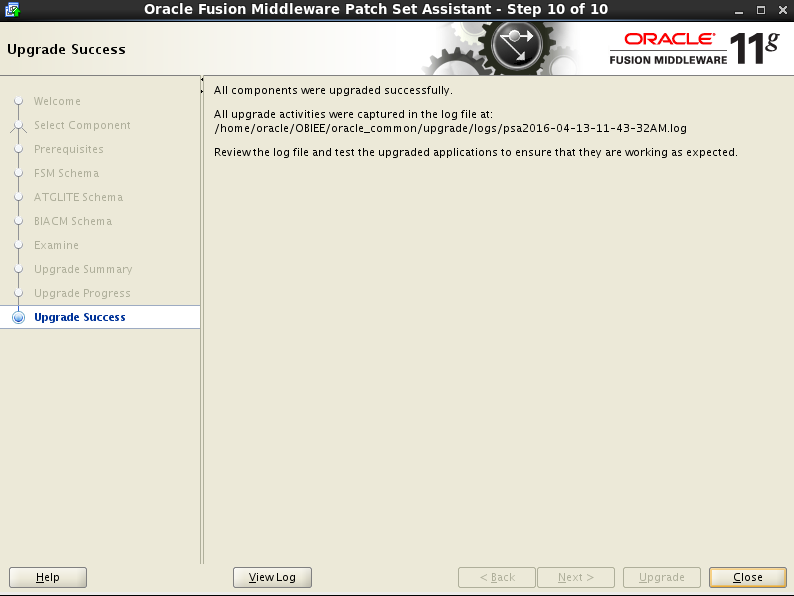Select the Upgrade Progress step
The height and width of the screenshot is (596, 794).
82,293
